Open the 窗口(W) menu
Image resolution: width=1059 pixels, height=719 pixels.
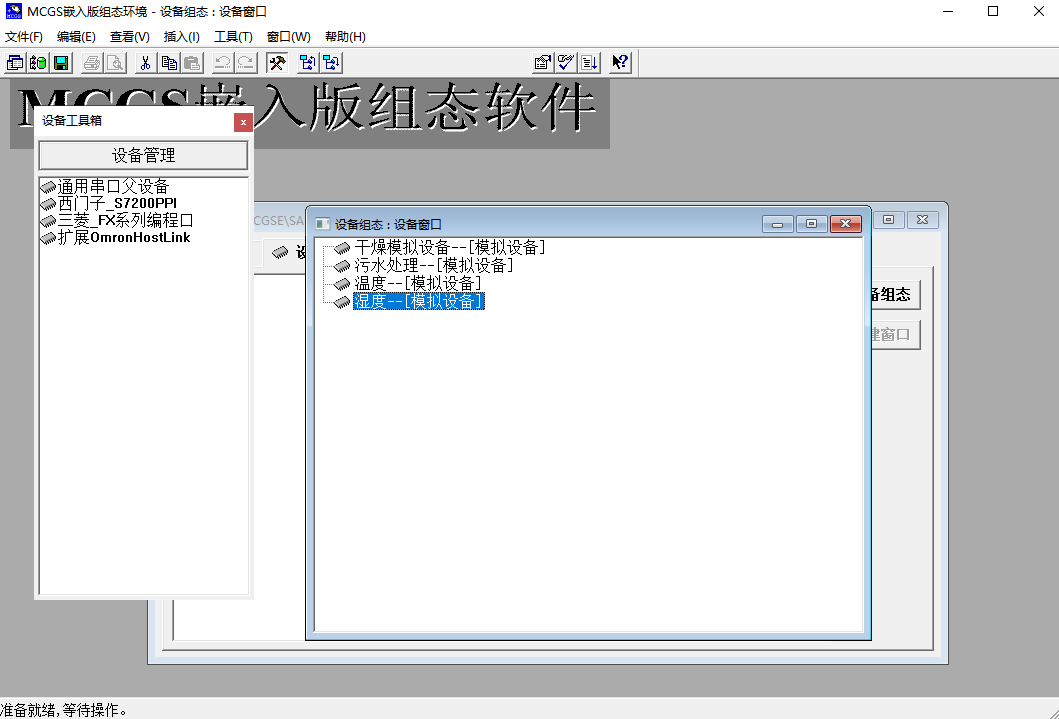[x=288, y=36]
